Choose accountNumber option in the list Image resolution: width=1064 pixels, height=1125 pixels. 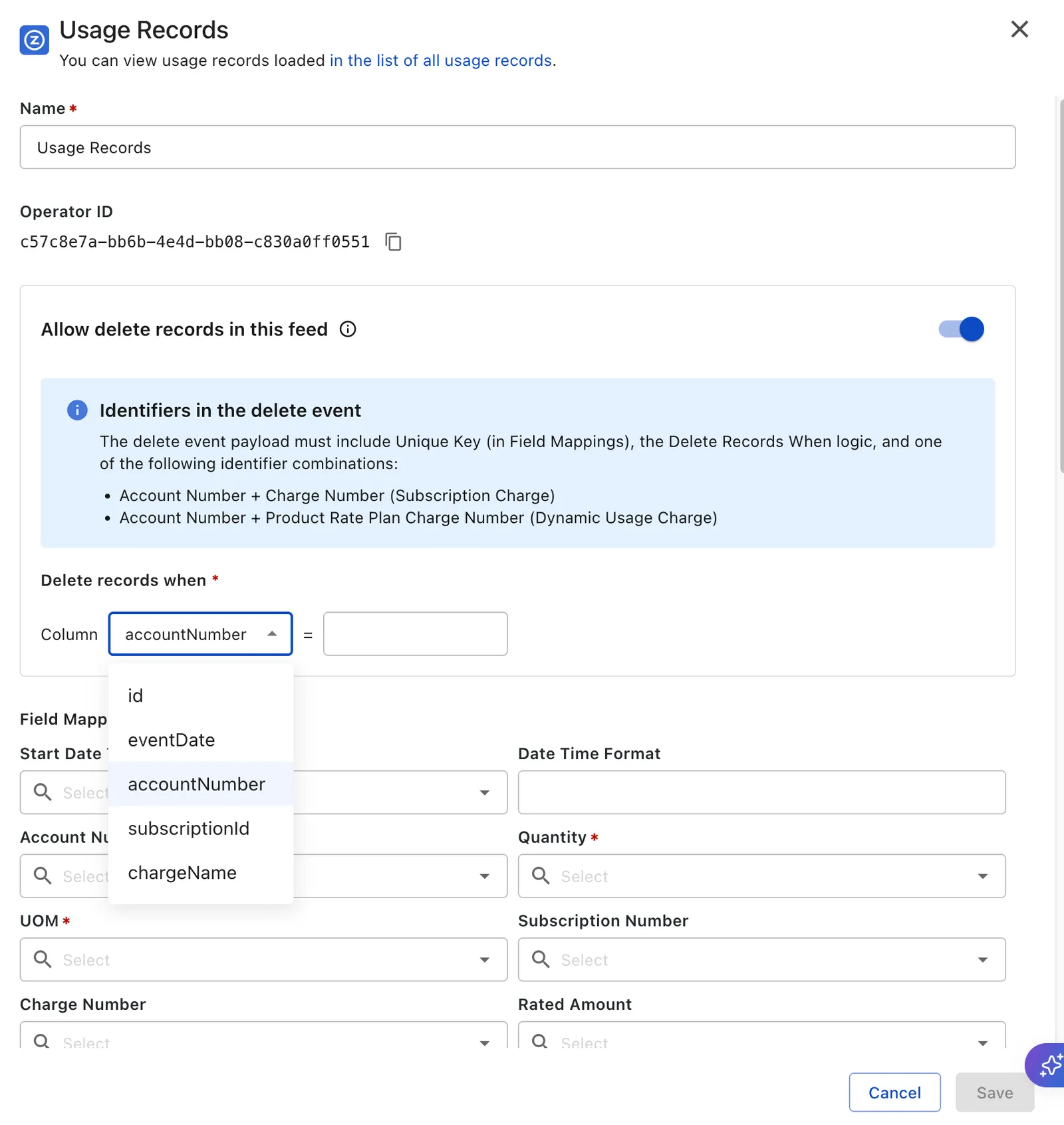(x=201, y=784)
